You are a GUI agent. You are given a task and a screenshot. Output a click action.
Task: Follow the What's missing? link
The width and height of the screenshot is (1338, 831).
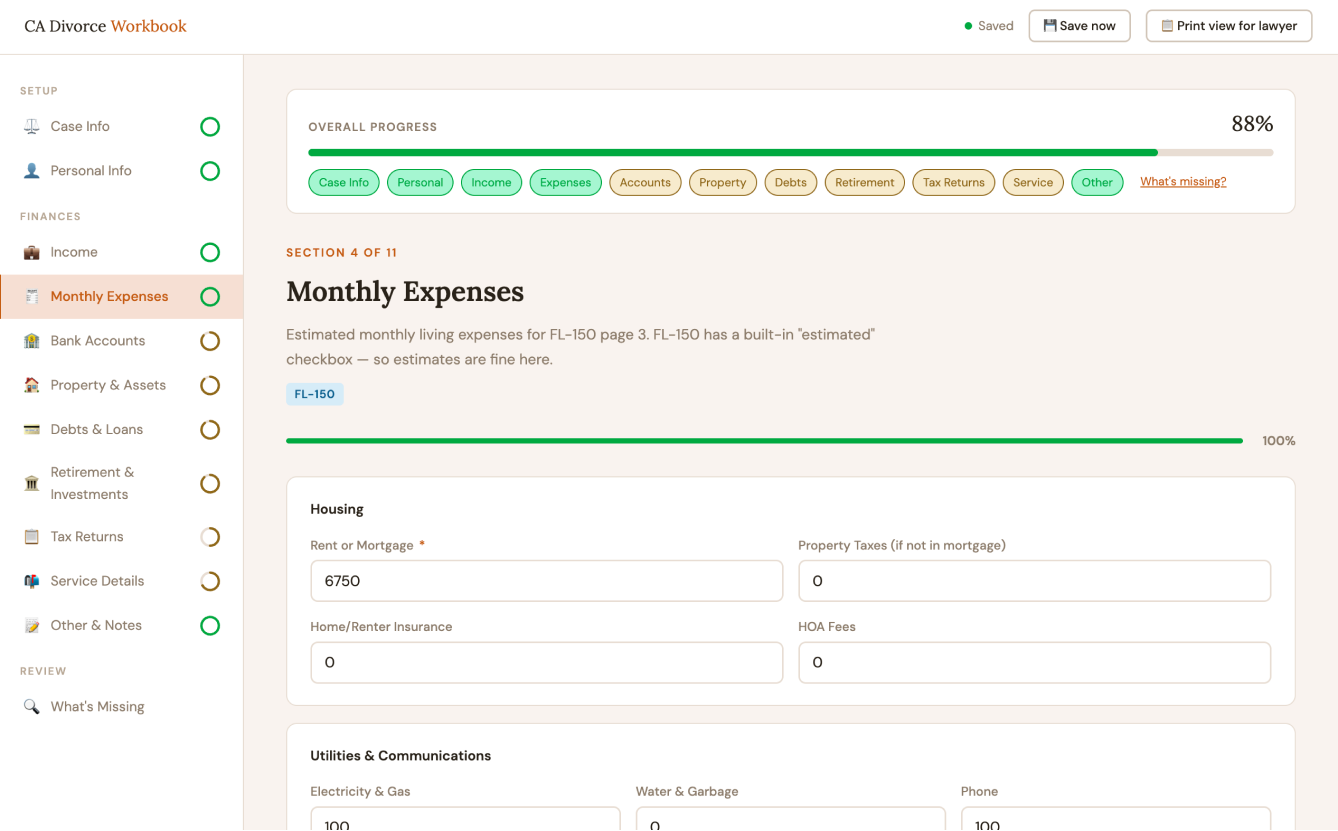[1183, 182]
